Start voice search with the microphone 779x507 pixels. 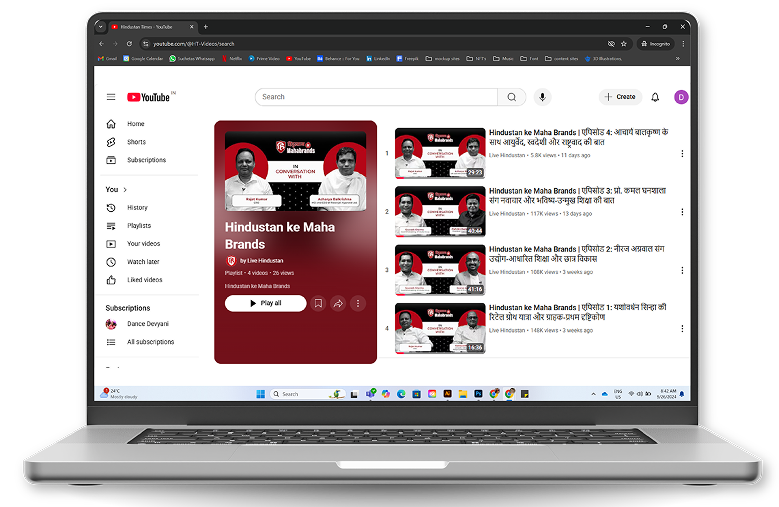click(543, 97)
